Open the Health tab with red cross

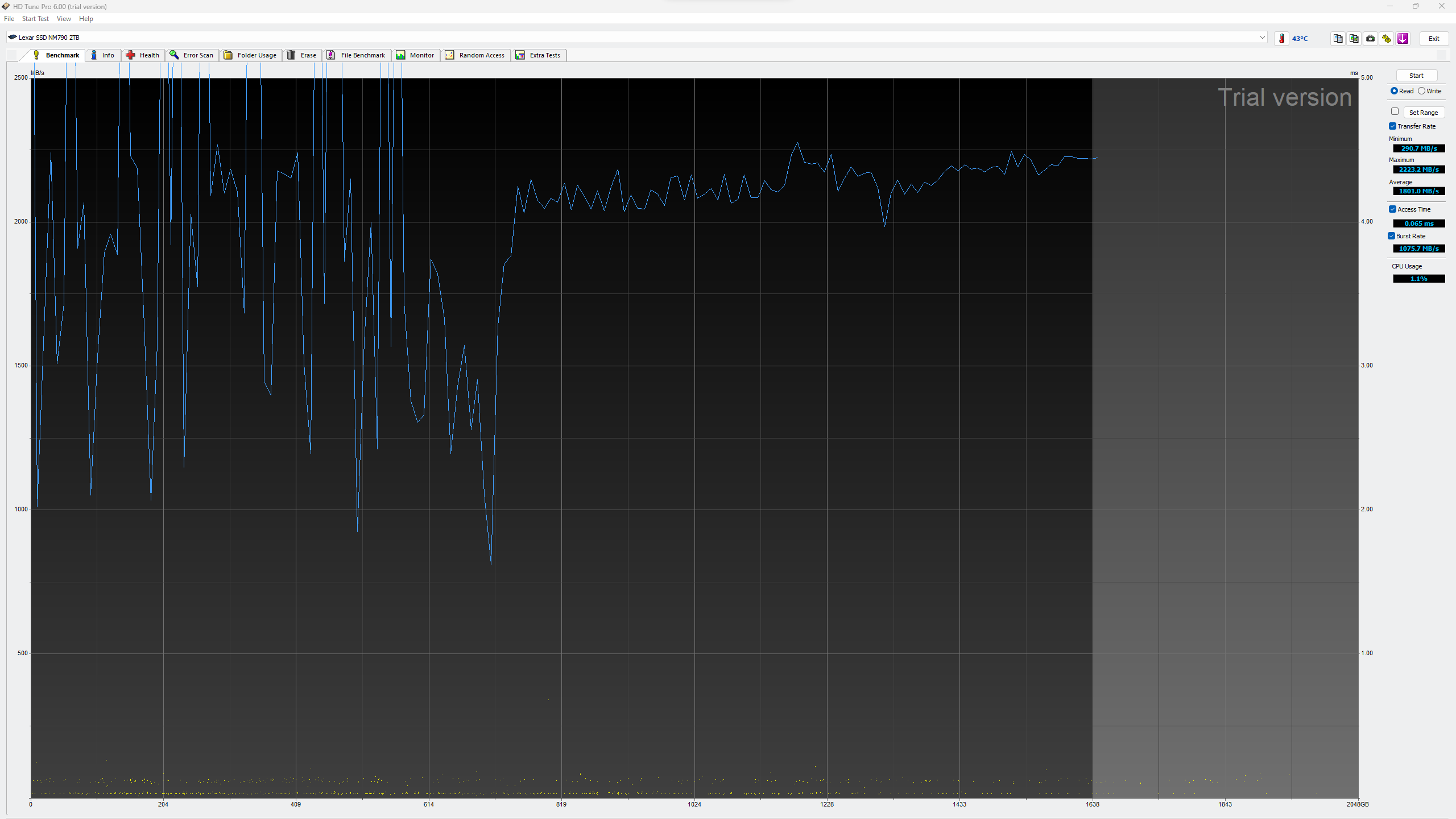[x=143, y=55]
